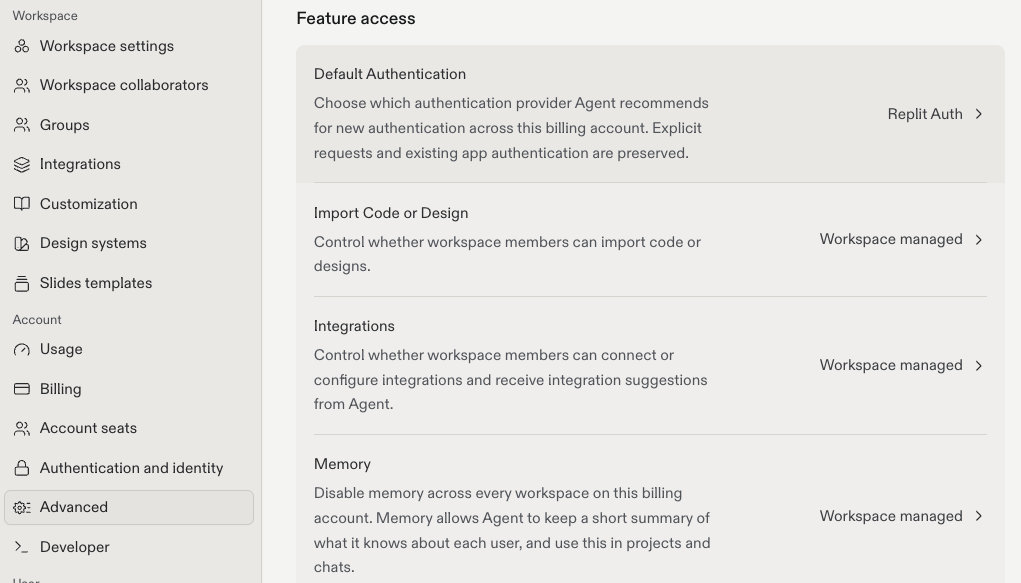The image size is (1021, 583).
Task: Click the description 'Control whether workspace members can import'
Action: (x=507, y=254)
